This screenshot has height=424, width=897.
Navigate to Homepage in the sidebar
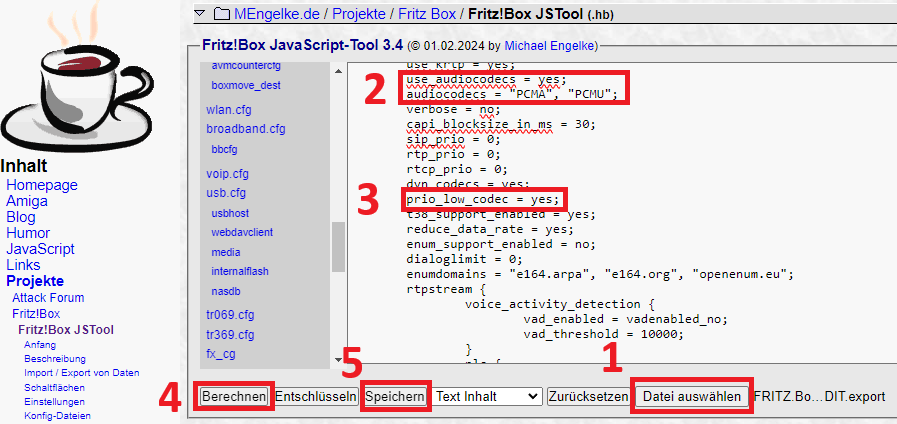click(42, 185)
